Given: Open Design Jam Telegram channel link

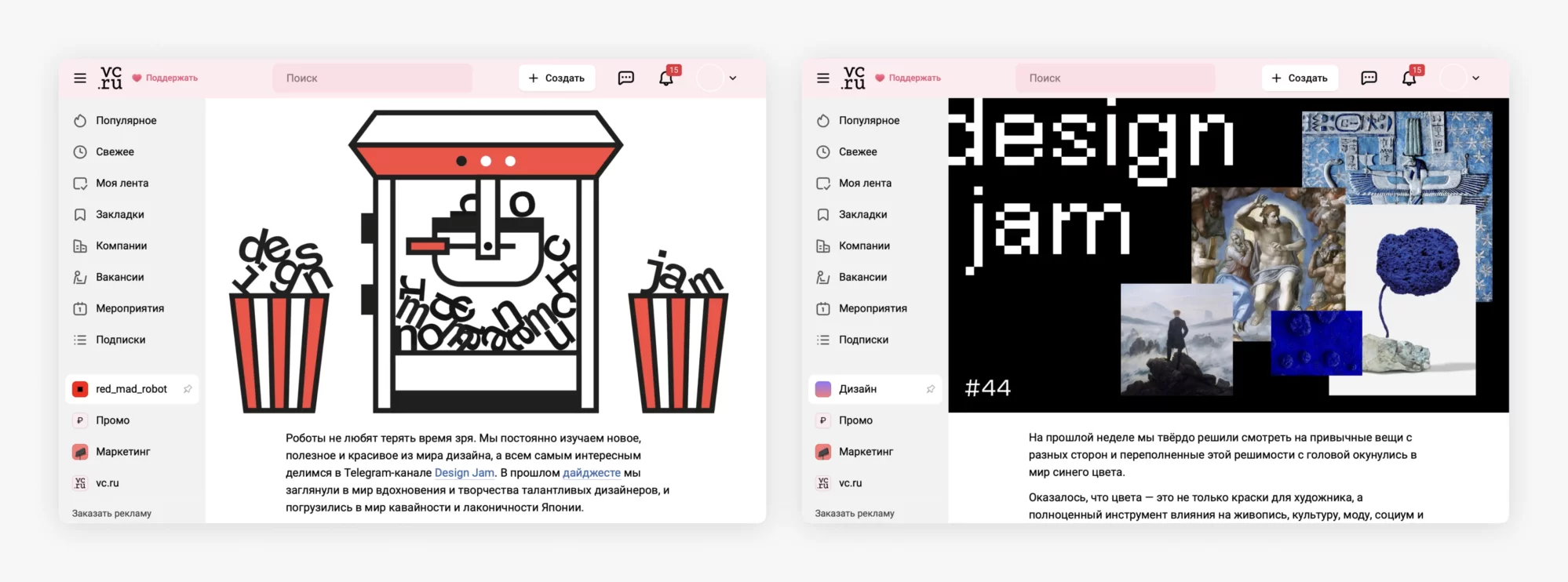Looking at the screenshot, I should pyautogui.click(x=465, y=473).
